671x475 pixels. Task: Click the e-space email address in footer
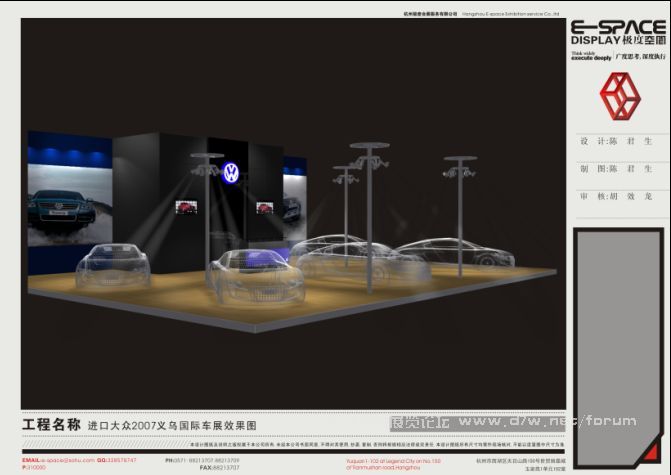(x=58, y=460)
